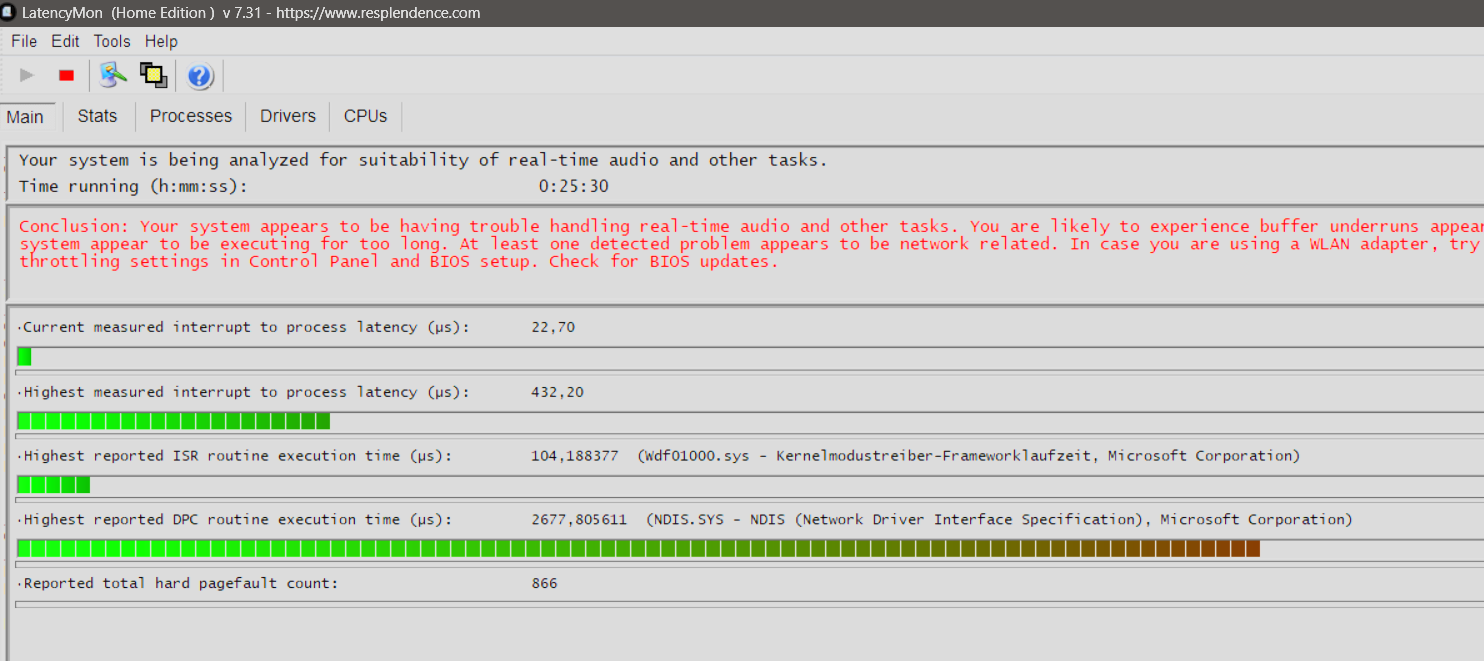Switch to the Processes tab
The width and height of the screenshot is (1484, 661).
coord(191,116)
